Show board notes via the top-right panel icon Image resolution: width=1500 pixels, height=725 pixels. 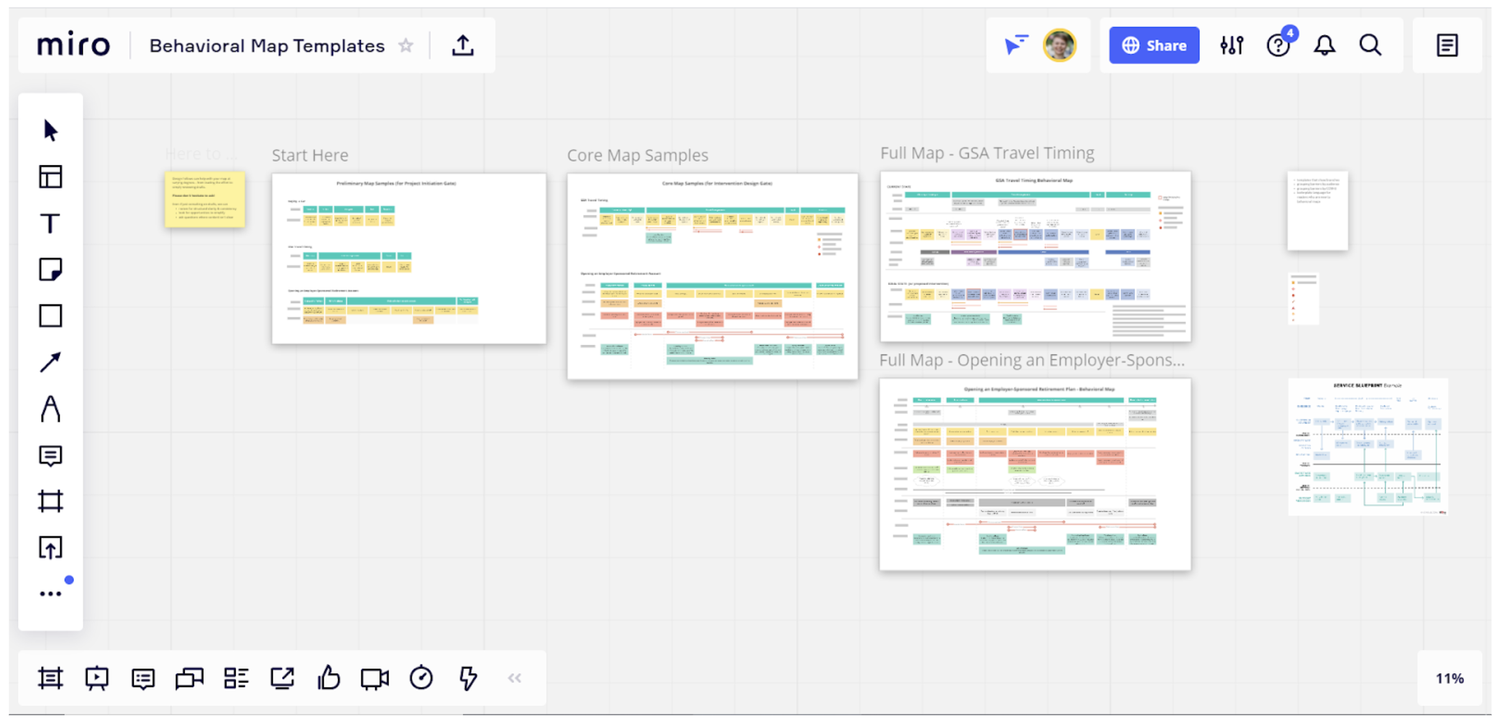[1446, 45]
